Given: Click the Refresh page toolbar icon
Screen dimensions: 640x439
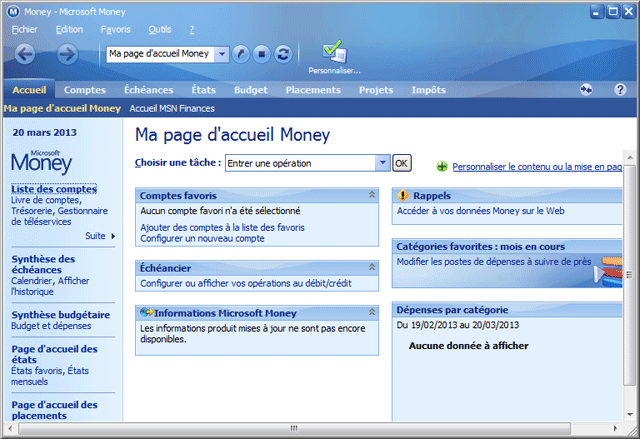Looking at the screenshot, I should coord(283,54).
